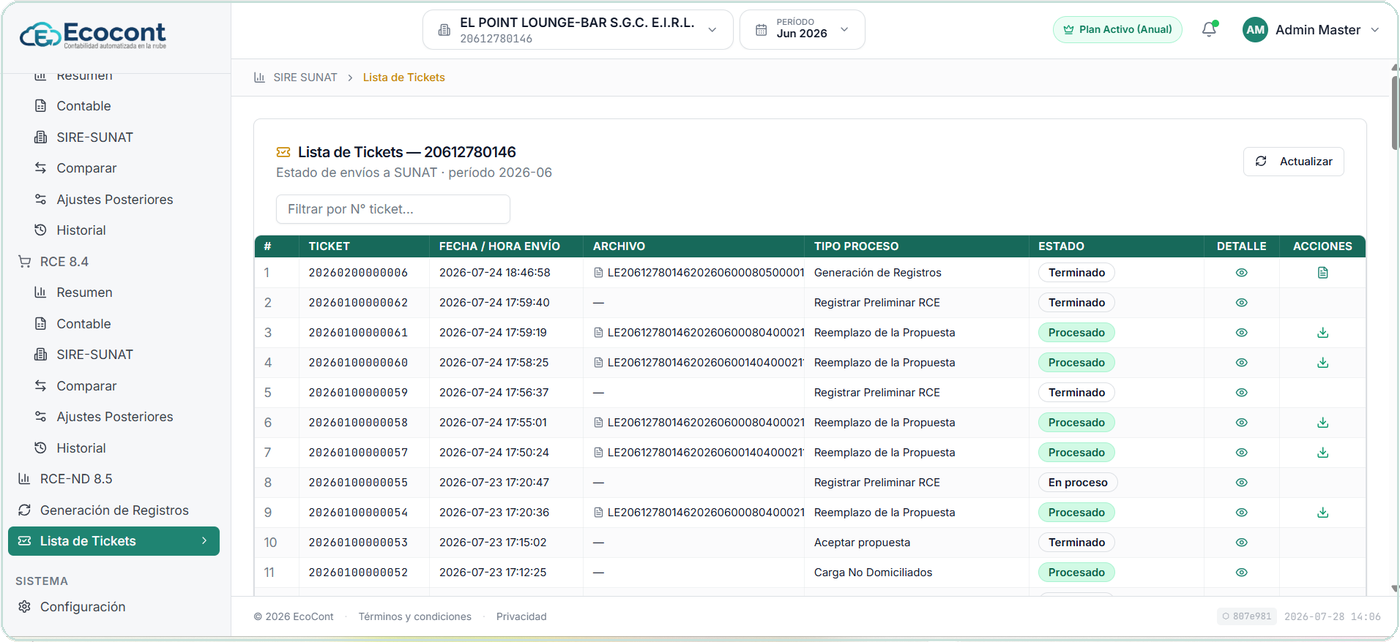Click the Generación de Registros refresh icon
1400x642 pixels.
click(x=24, y=510)
